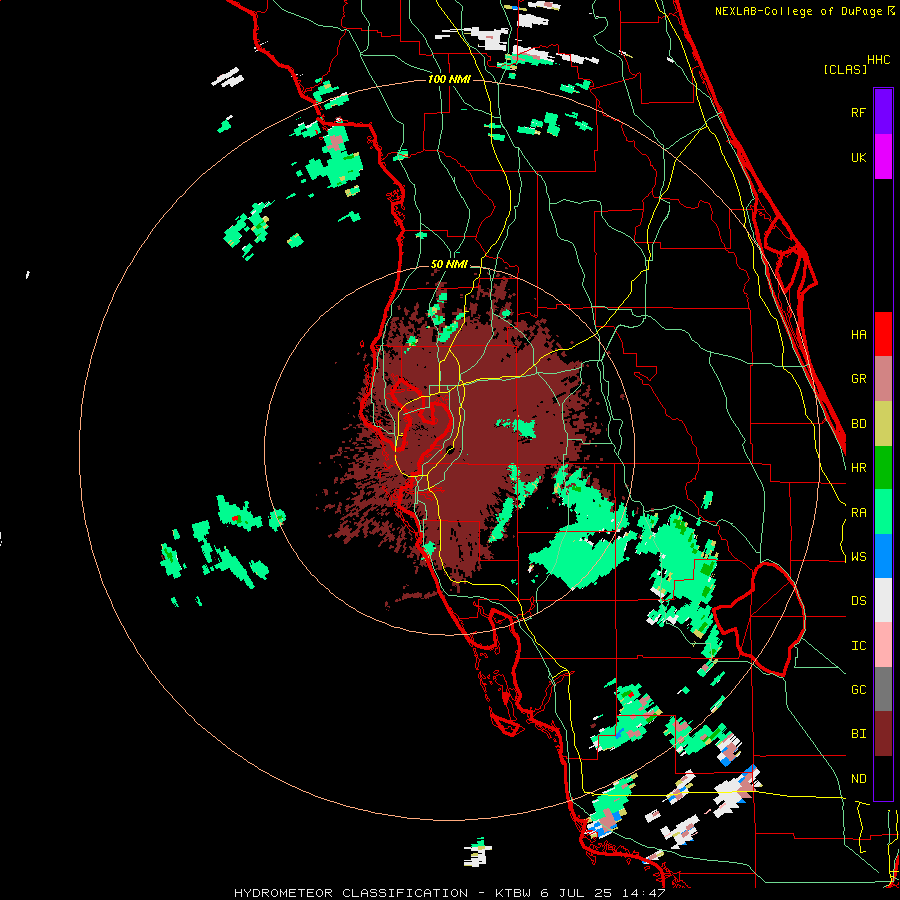
Task: Click the DS legend label
Action: 858,601
